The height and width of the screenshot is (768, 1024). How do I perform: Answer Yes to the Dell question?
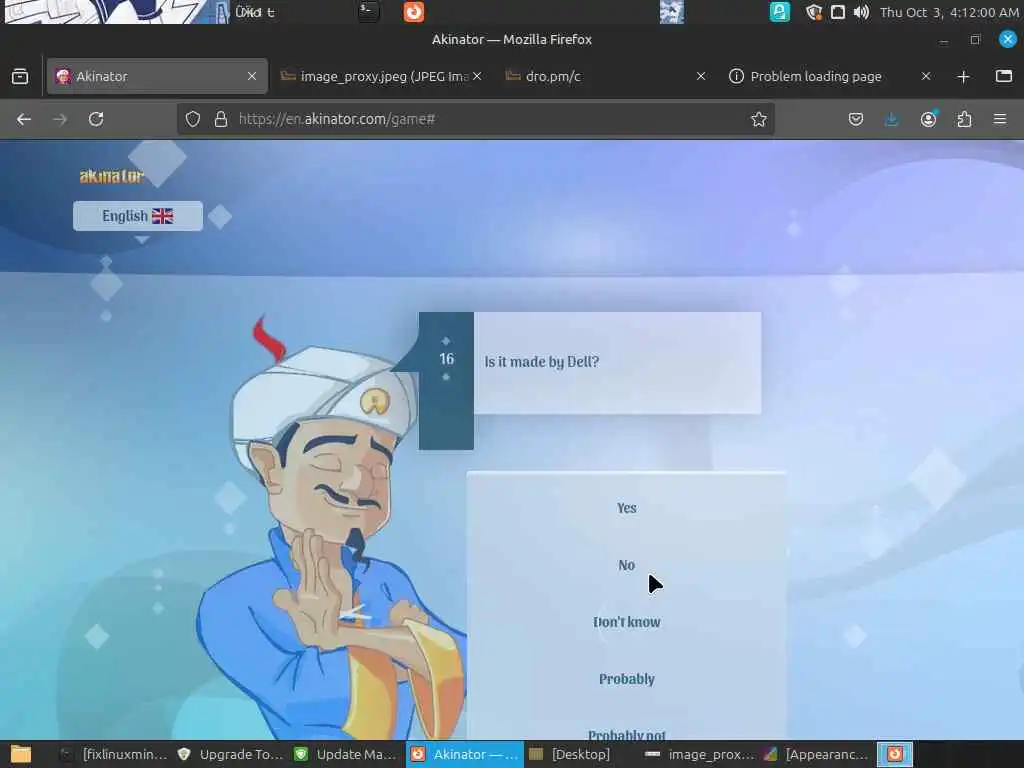tap(626, 508)
